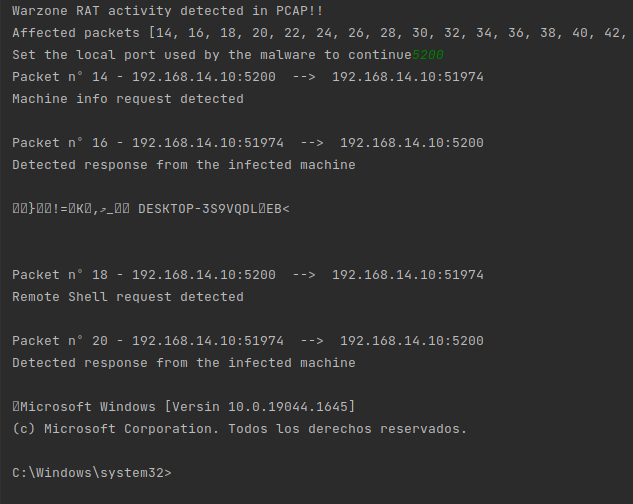The height and width of the screenshot is (504, 633).
Task: Click the Packet n° 14 line
Action: [248, 77]
